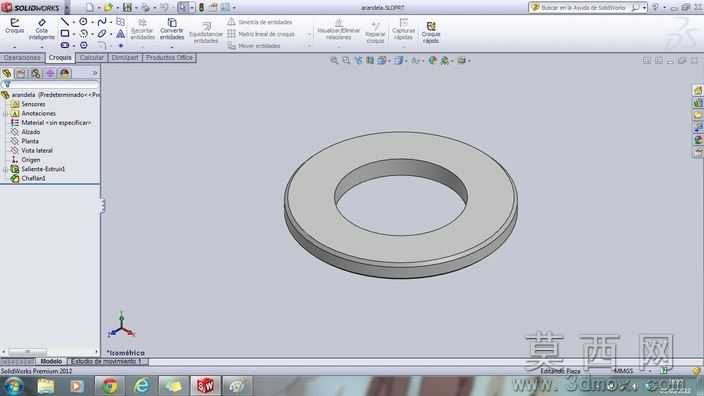Click Open file icon in top toolbar

pos(108,7)
